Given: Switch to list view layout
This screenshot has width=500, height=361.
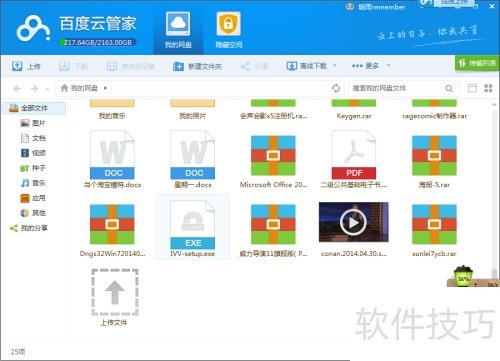Looking at the screenshot, I should pyautogui.click(x=472, y=88).
